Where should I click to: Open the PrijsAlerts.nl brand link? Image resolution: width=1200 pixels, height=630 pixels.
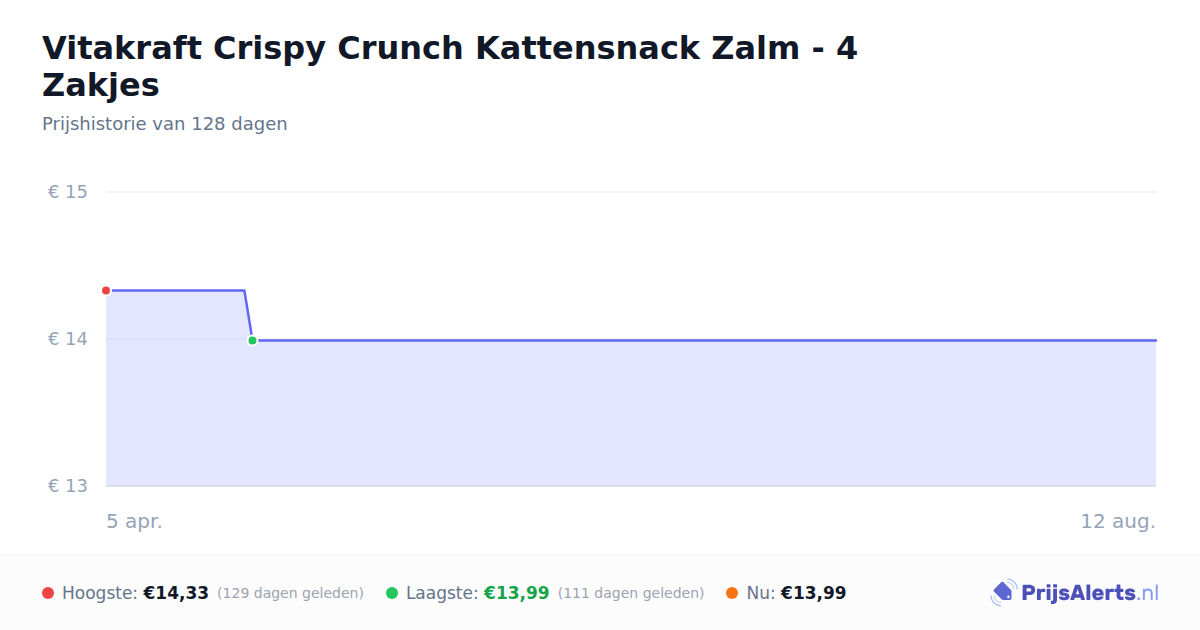click(1074, 593)
